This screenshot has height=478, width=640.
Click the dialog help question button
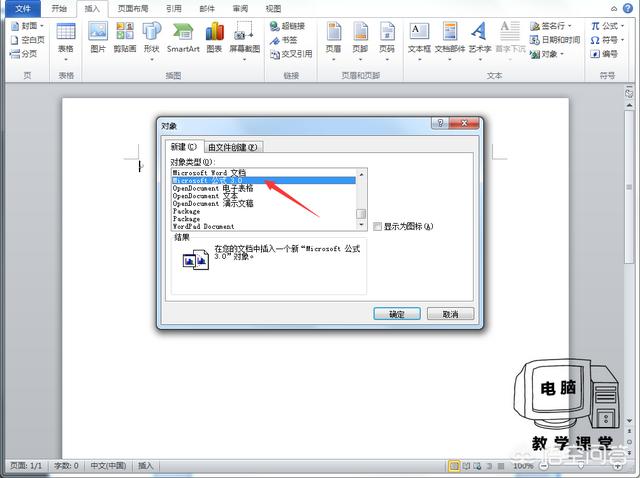click(x=440, y=123)
